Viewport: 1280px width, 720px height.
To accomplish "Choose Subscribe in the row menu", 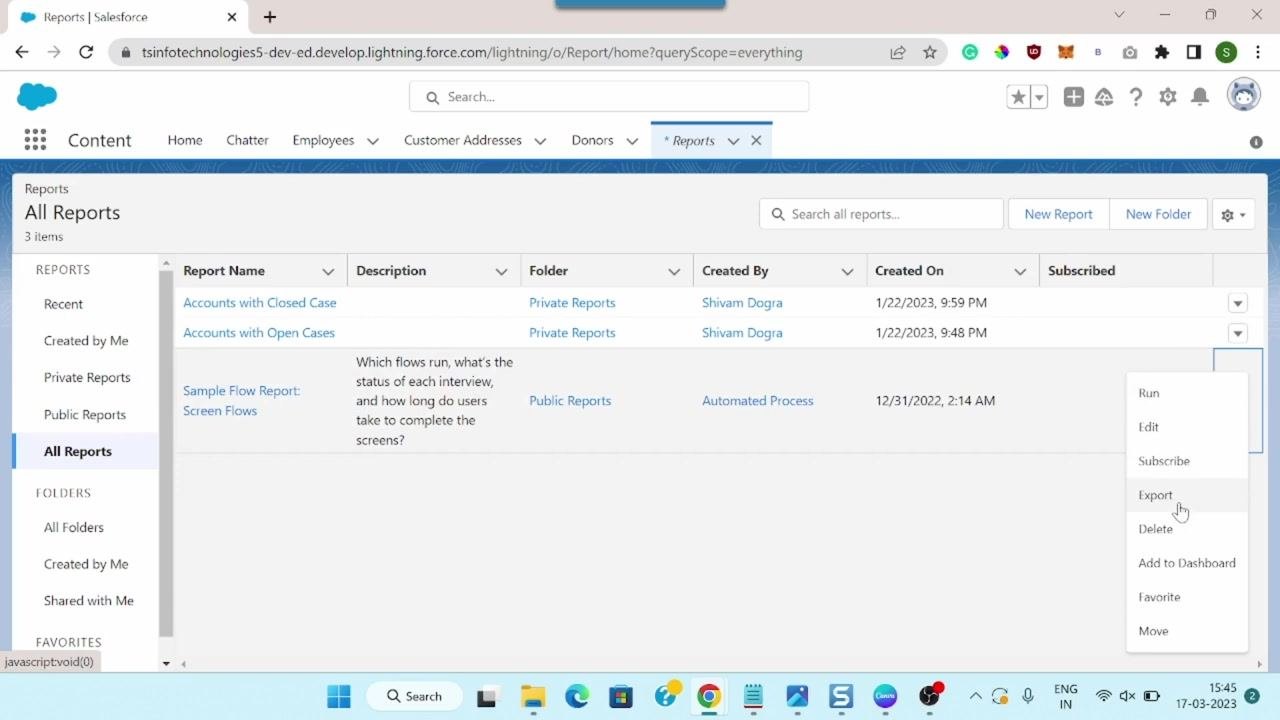I will coord(1187,461).
